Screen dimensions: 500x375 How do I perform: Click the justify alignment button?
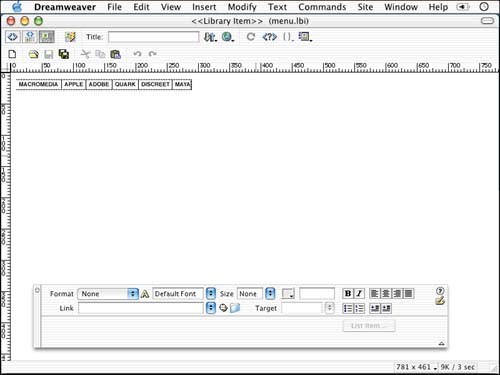pos(409,294)
